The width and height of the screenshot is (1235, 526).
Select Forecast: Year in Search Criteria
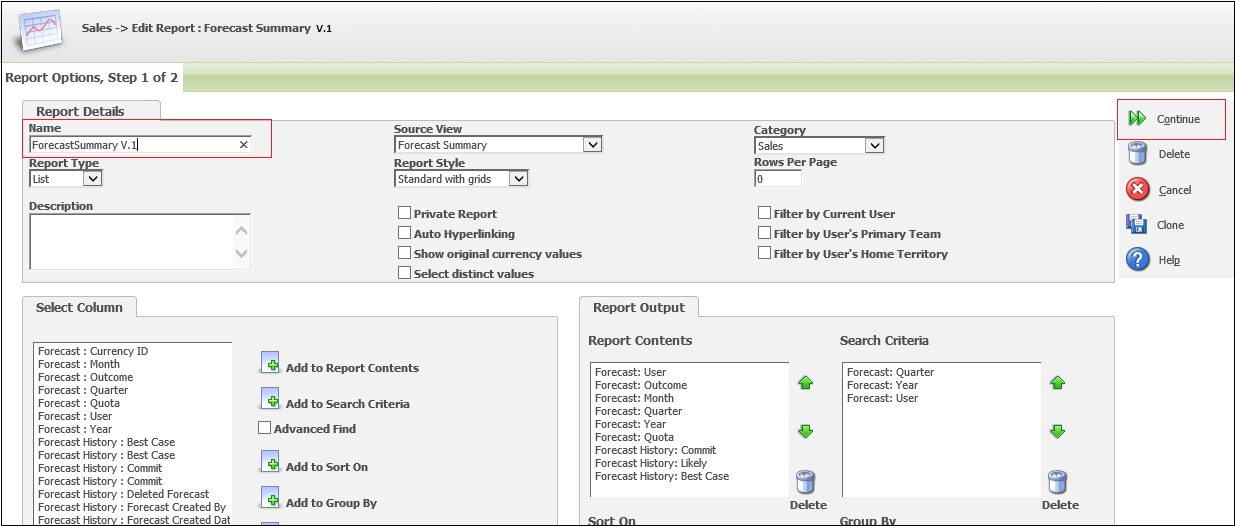point(882,385)
